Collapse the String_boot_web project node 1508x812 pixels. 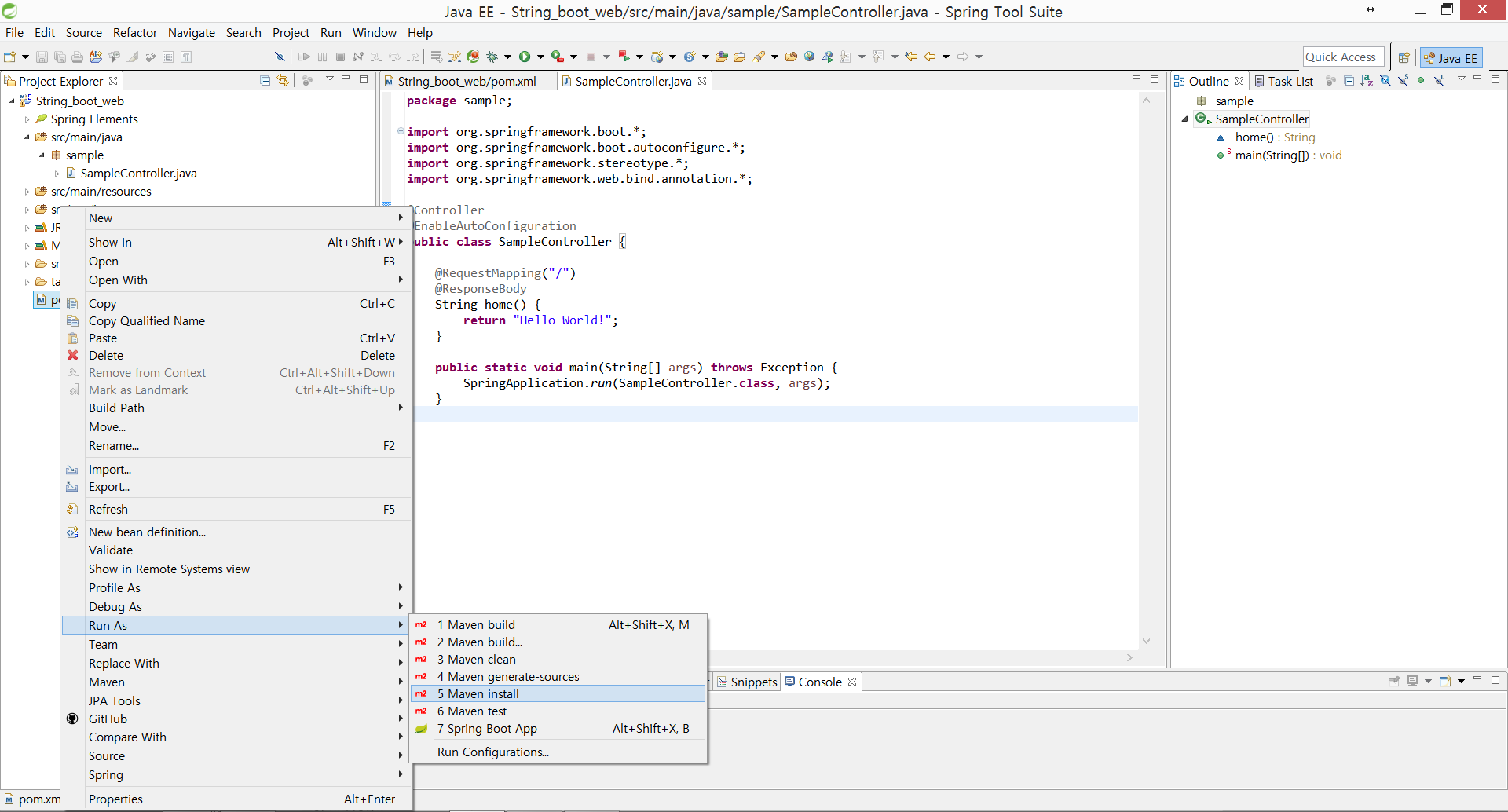click(x=12, y=101)
